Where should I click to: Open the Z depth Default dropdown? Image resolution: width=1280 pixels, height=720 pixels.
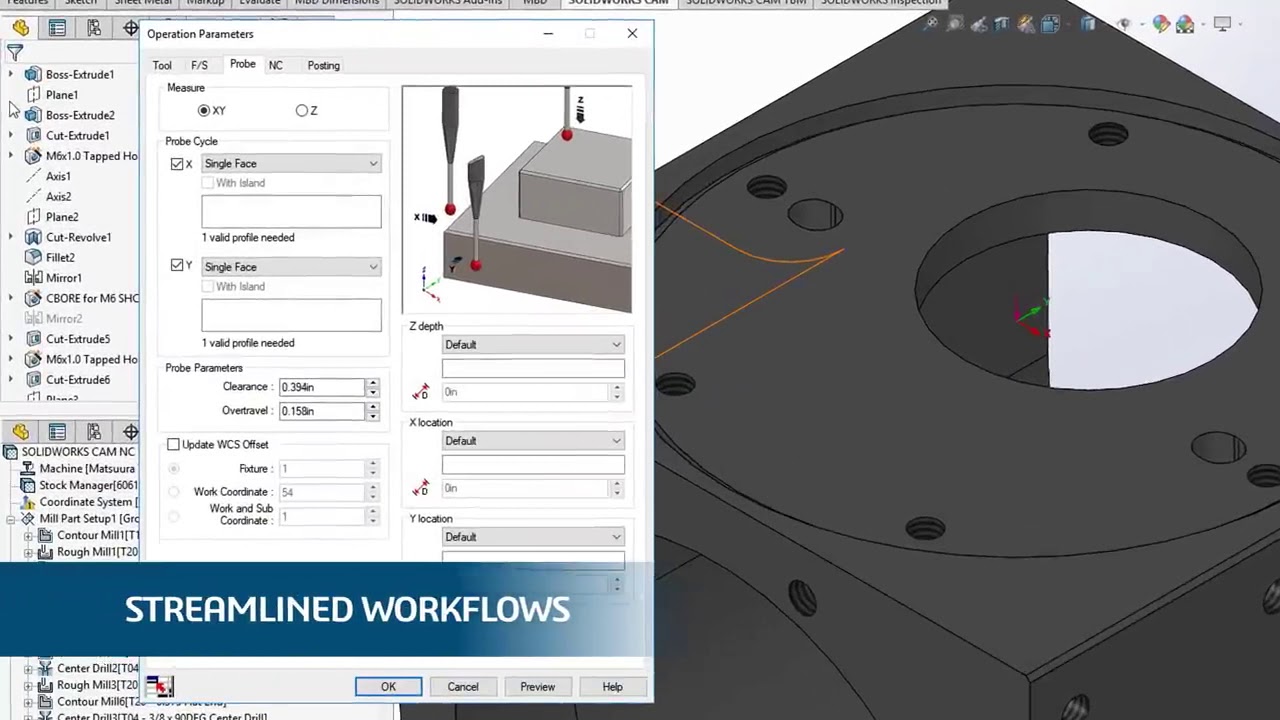533,345
